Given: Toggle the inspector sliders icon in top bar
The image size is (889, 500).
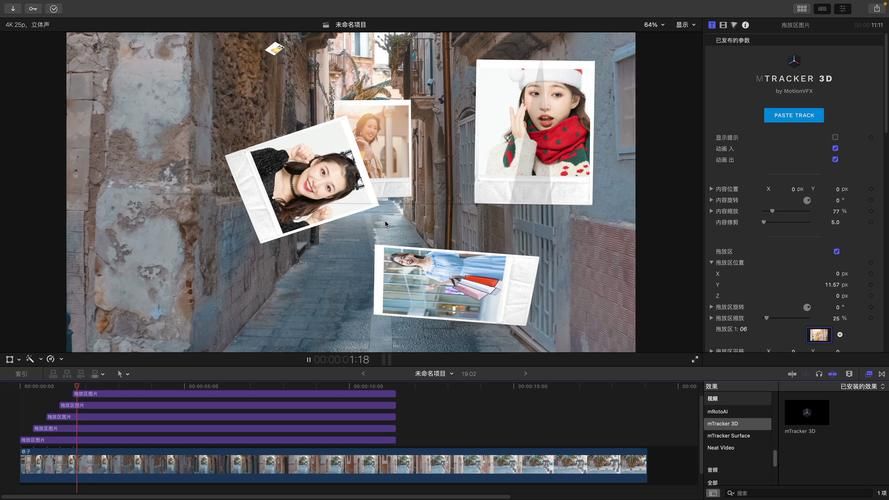Looking at the screenshot, I should coord(843,9).
